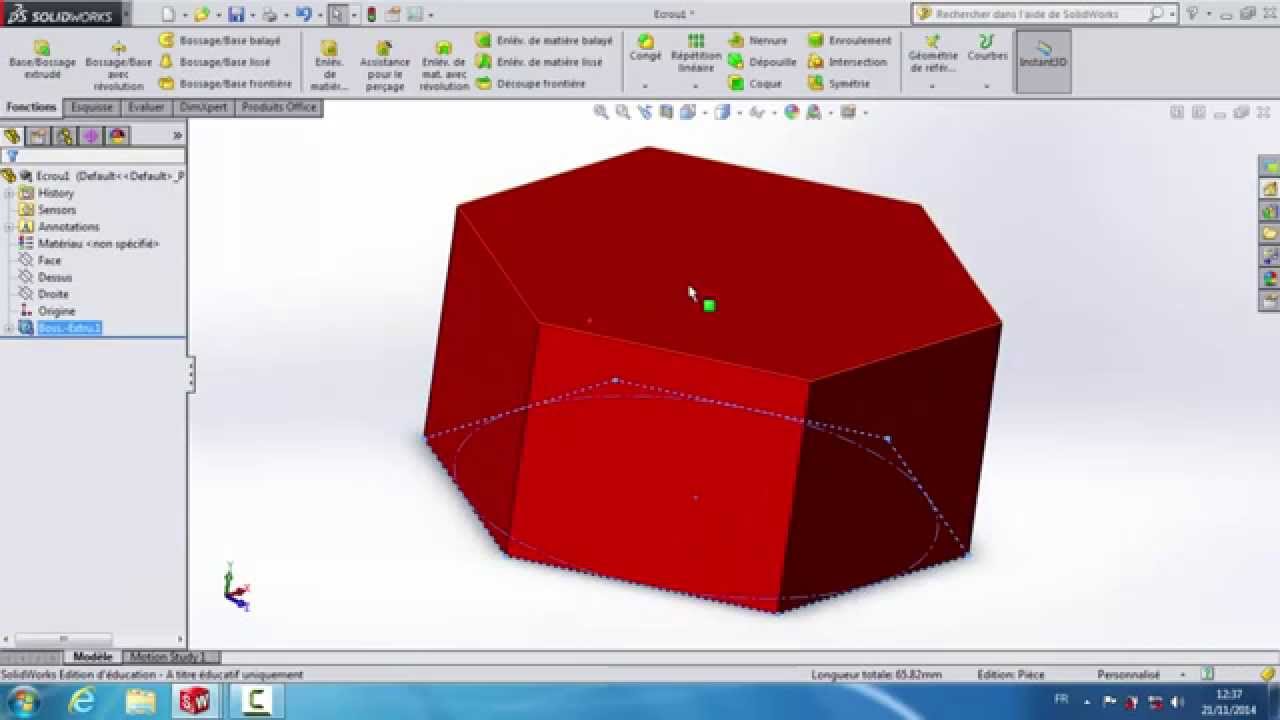This screenshot has width=1280, height=720.
Task: Open the Motion Study 1 tab
Action: [167, 657]
